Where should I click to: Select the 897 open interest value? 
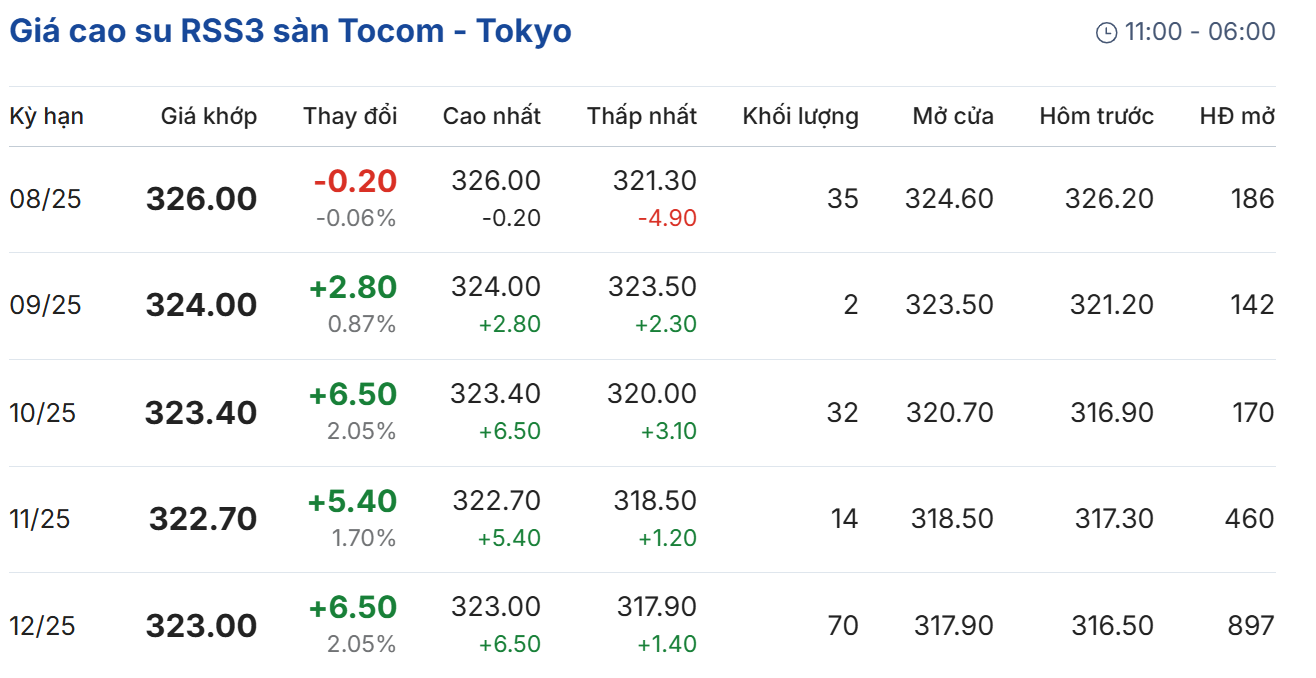coord(1250,626)
